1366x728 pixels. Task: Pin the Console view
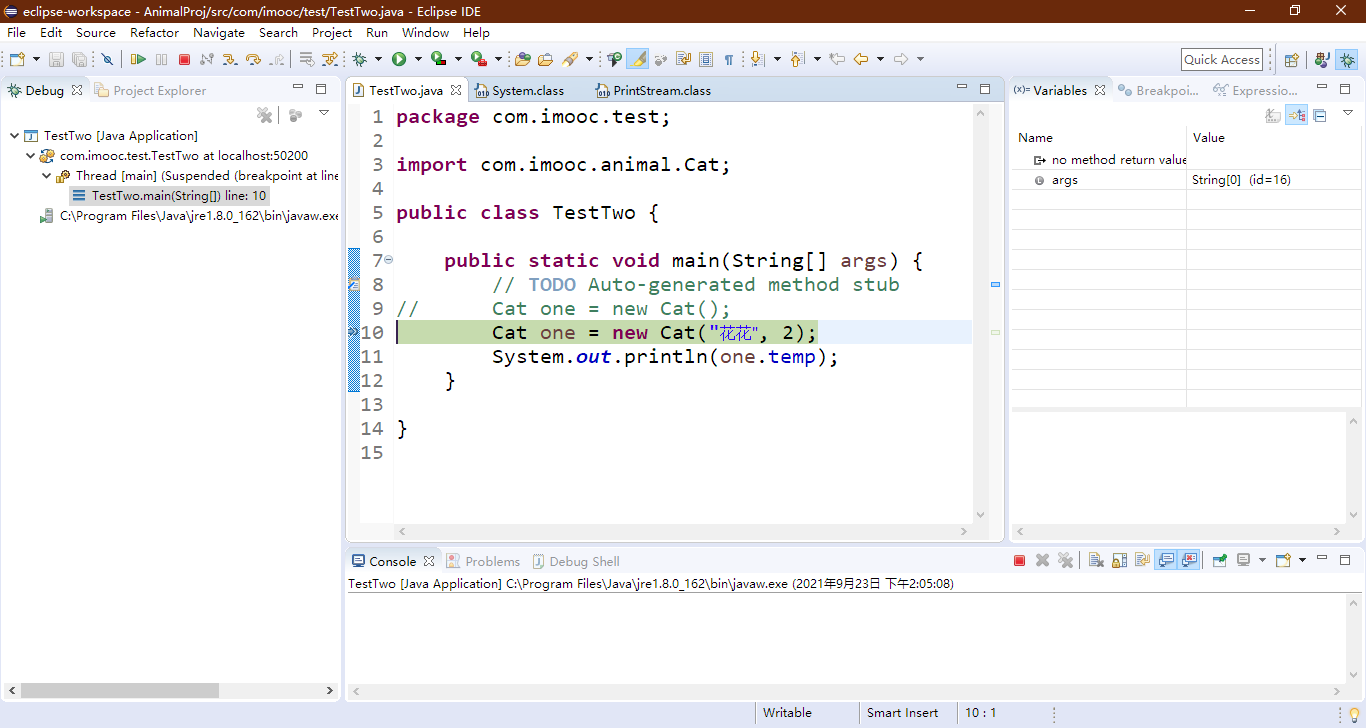pos(1220,561)
